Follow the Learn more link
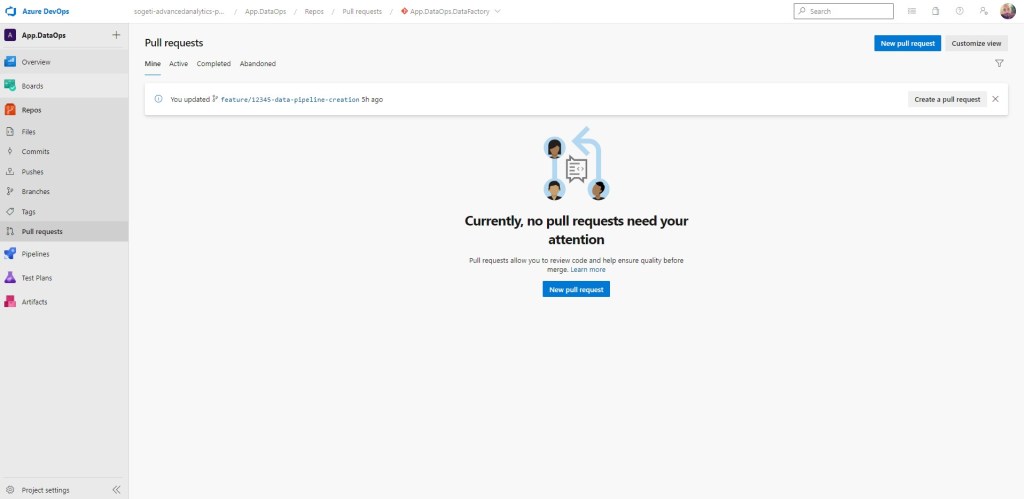This screenshot has width=1024, height=499. [588, 269]
